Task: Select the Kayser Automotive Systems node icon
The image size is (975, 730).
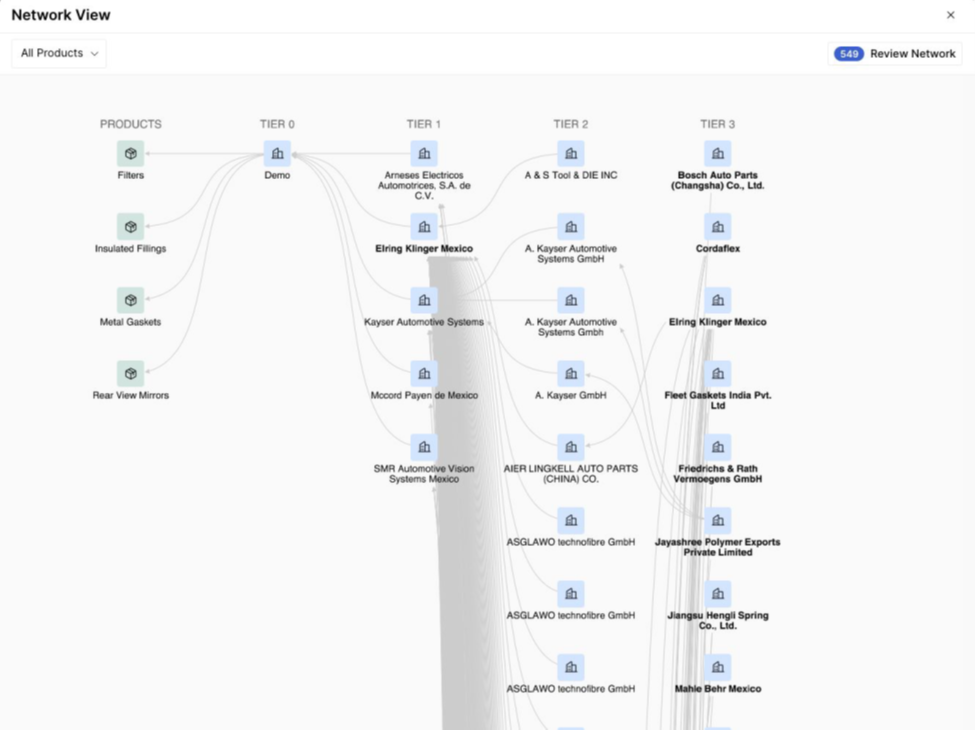Action: click(424, 300)
